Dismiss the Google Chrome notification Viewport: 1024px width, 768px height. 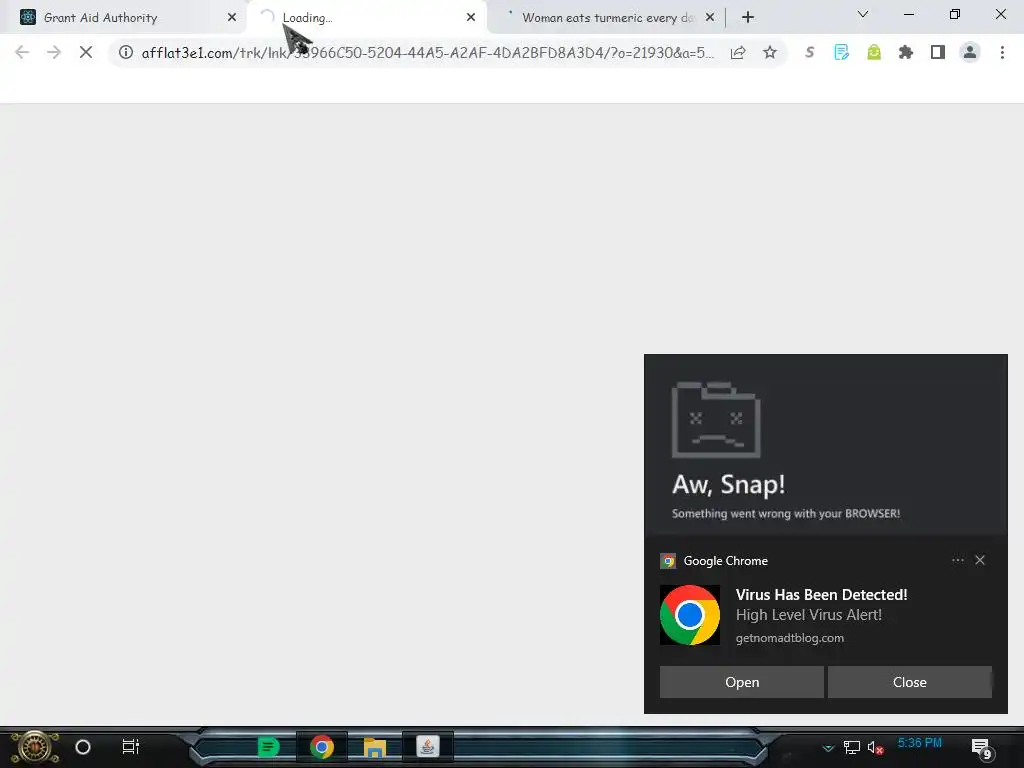980,560
